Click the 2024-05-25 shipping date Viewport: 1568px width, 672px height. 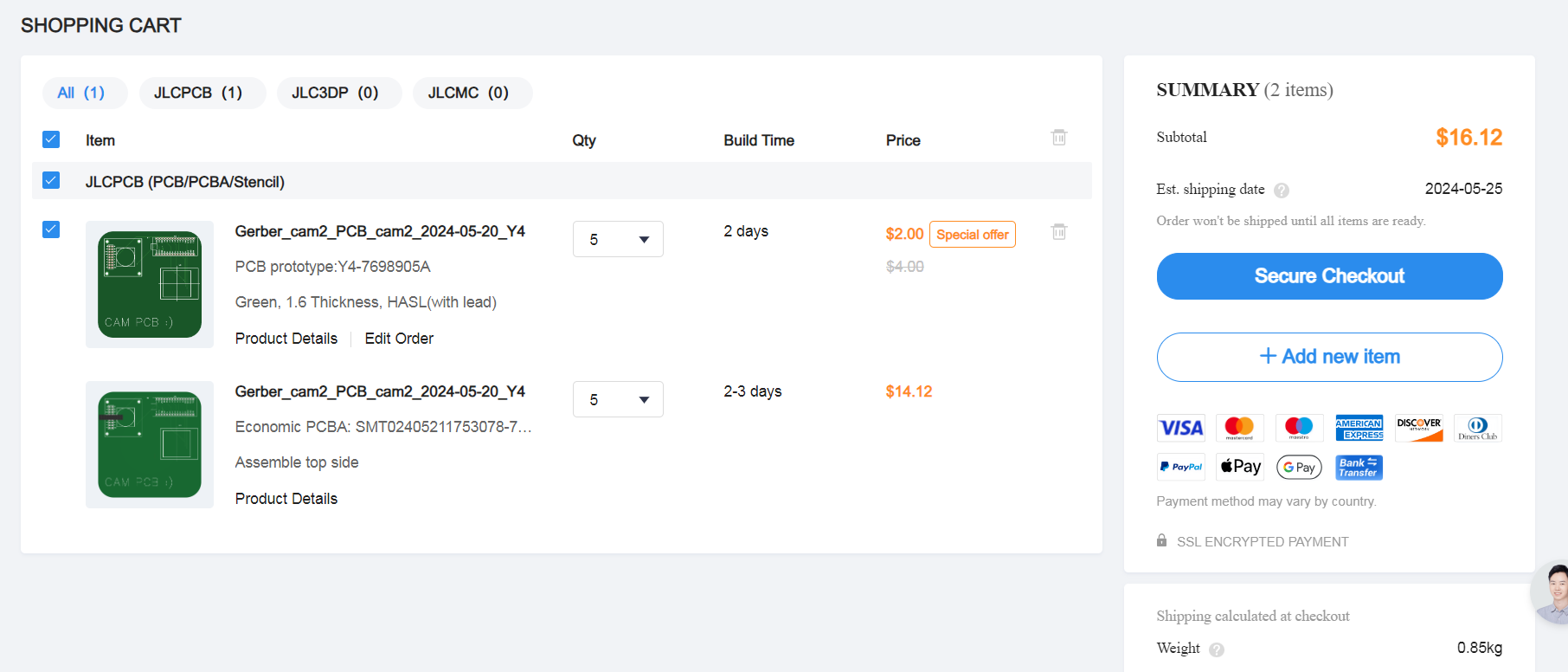pyautogui.click(x=1463, y=189)
